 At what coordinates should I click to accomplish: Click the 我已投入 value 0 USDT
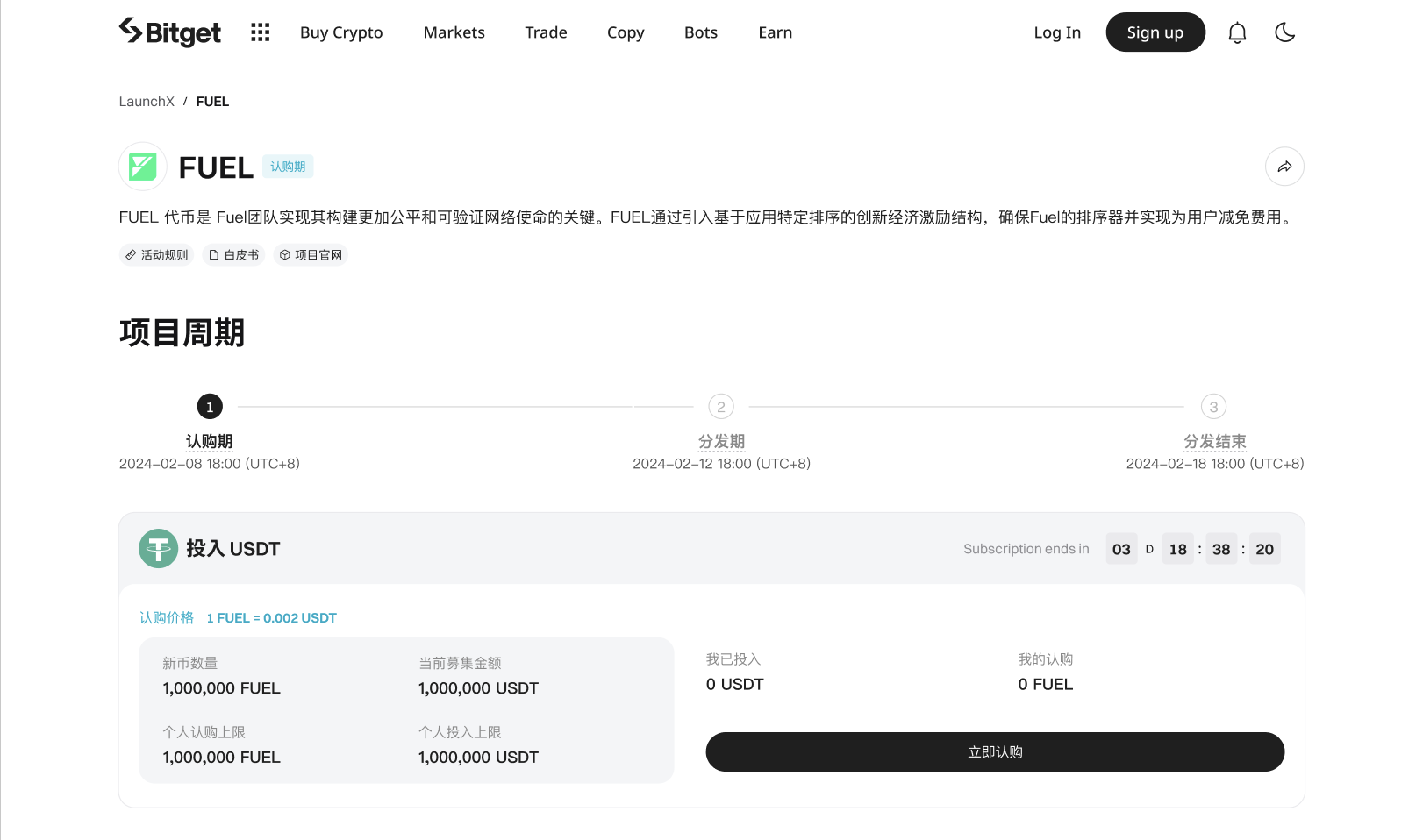735,685
